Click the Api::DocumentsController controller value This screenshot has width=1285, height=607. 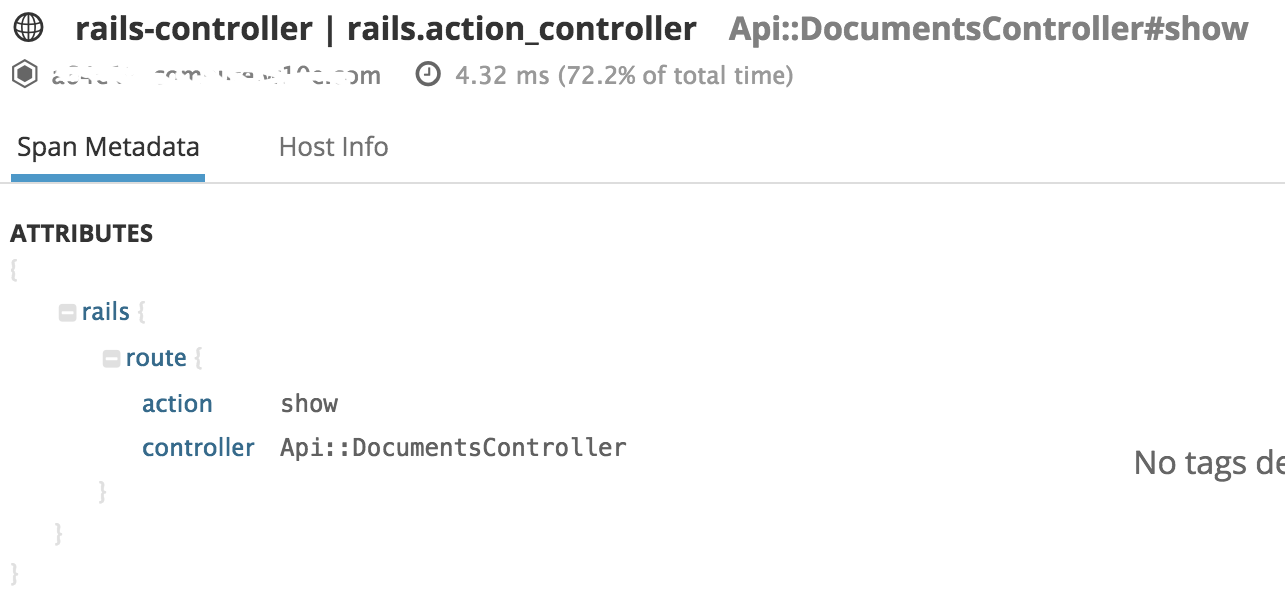click(x=452, y=447)
